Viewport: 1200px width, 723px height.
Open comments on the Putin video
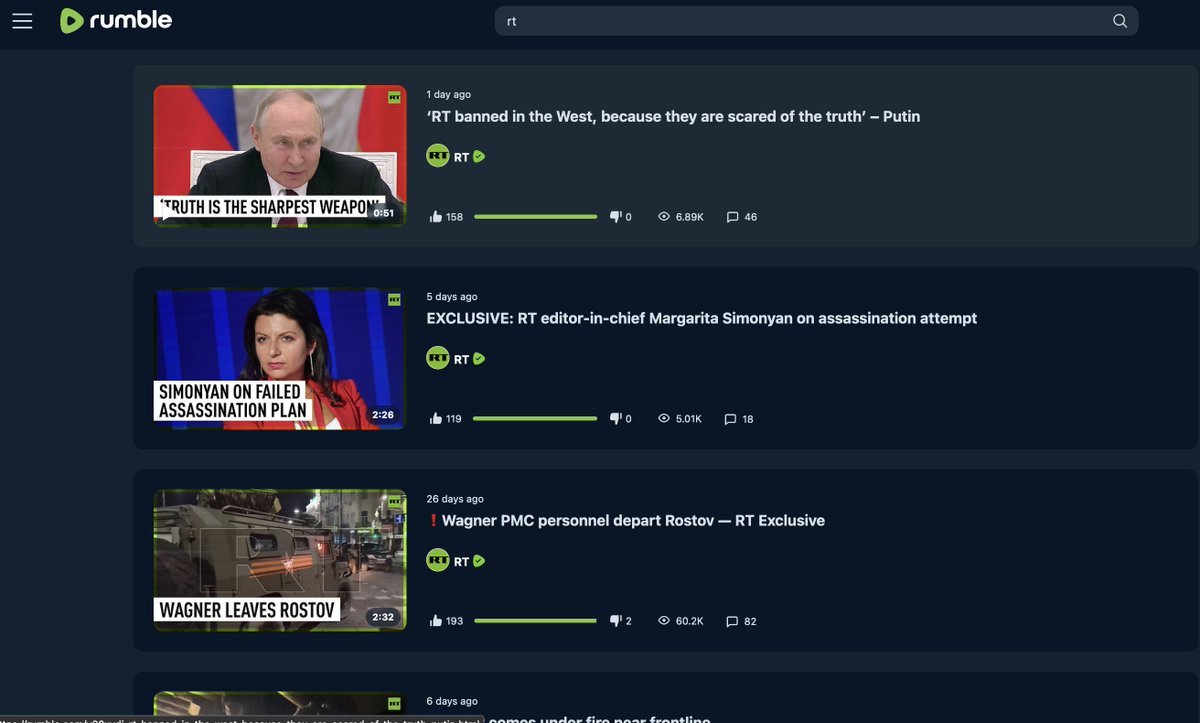pos(741,217)
